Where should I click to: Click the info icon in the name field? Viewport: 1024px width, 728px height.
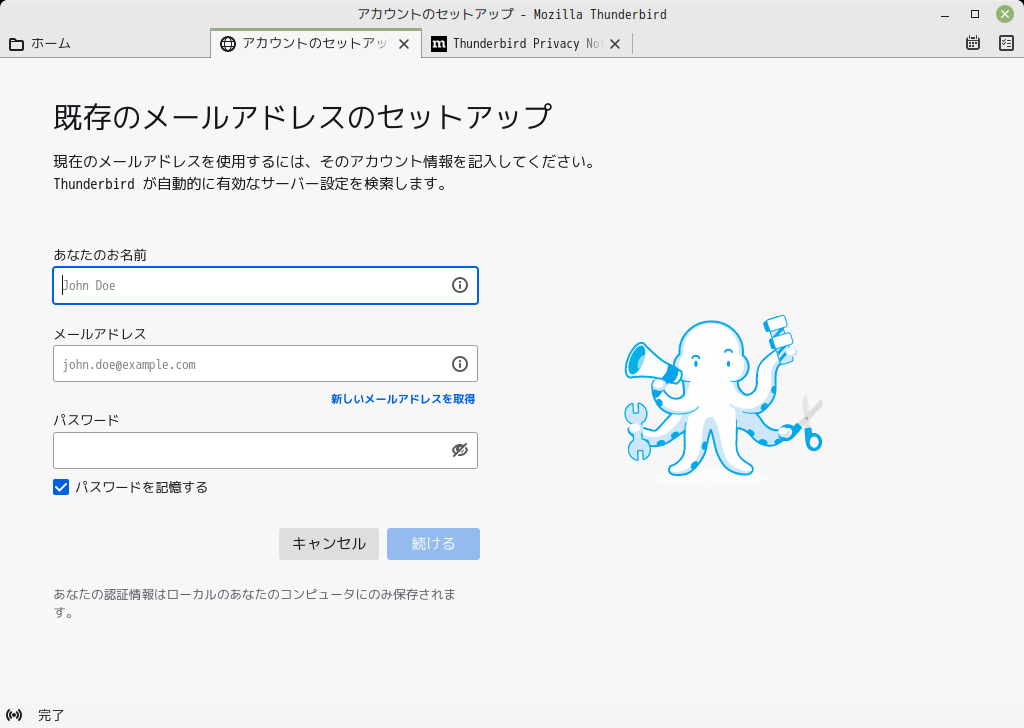click(x=460, y=285)
